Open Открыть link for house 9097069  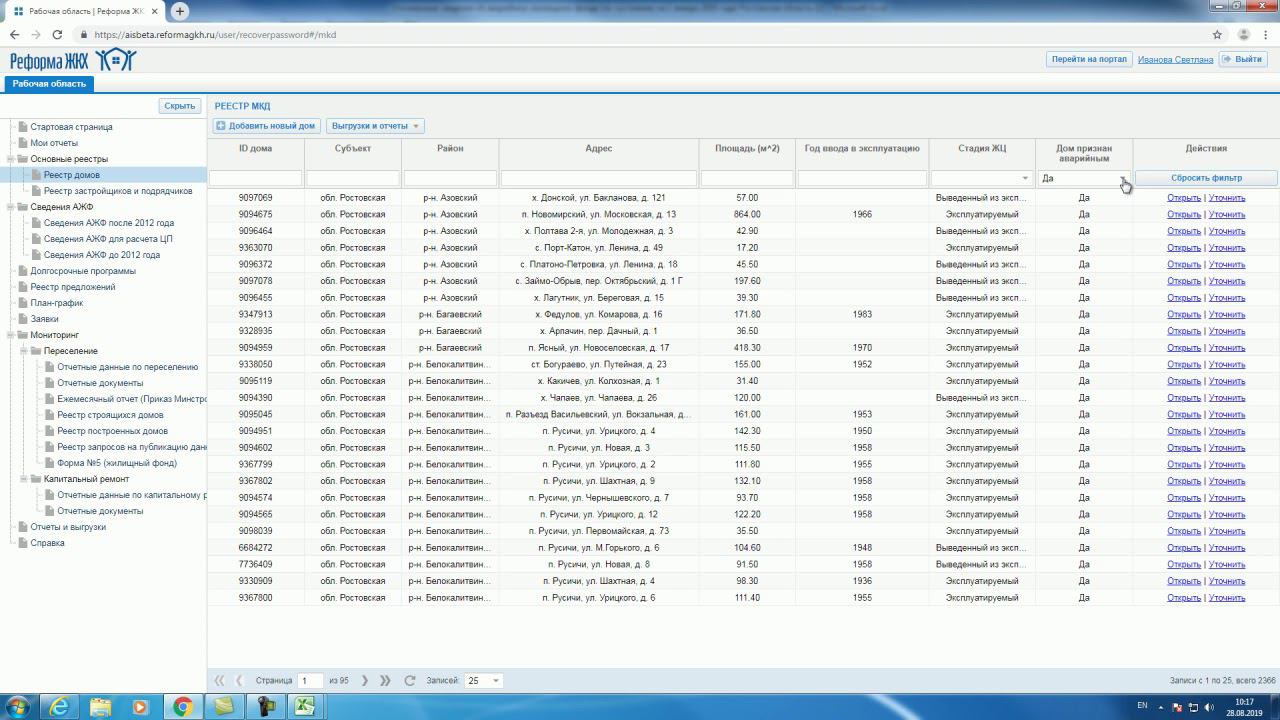[x=1183, y=198]
